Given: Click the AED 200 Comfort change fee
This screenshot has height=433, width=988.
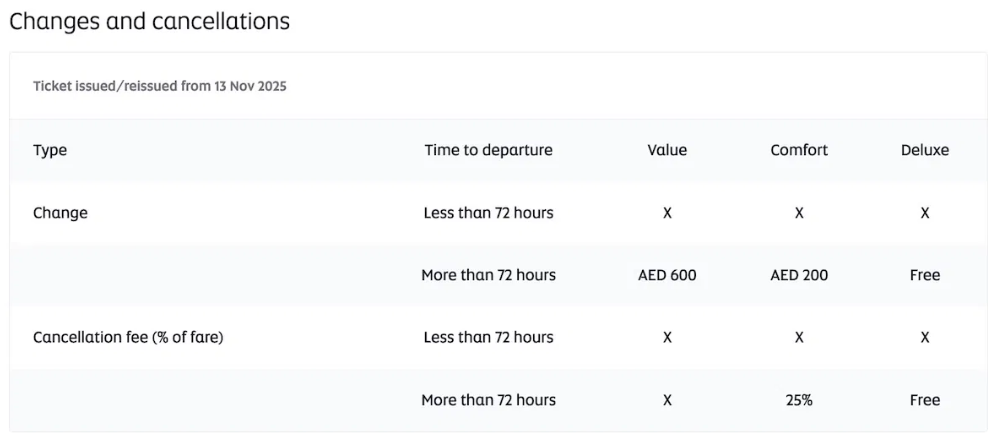Looking at the screenshot, I should [x=799, y=275].
